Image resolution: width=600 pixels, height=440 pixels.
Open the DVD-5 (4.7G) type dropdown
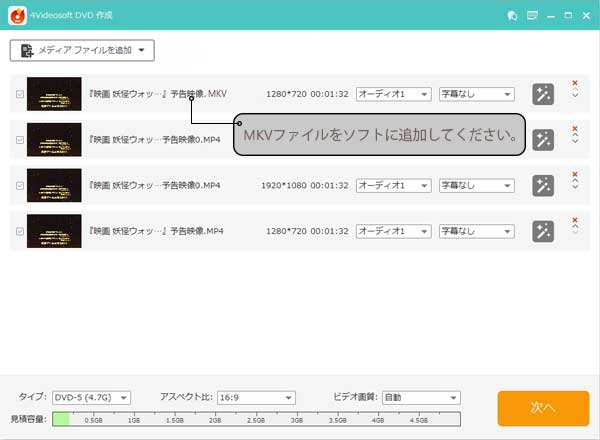(91, 397)
